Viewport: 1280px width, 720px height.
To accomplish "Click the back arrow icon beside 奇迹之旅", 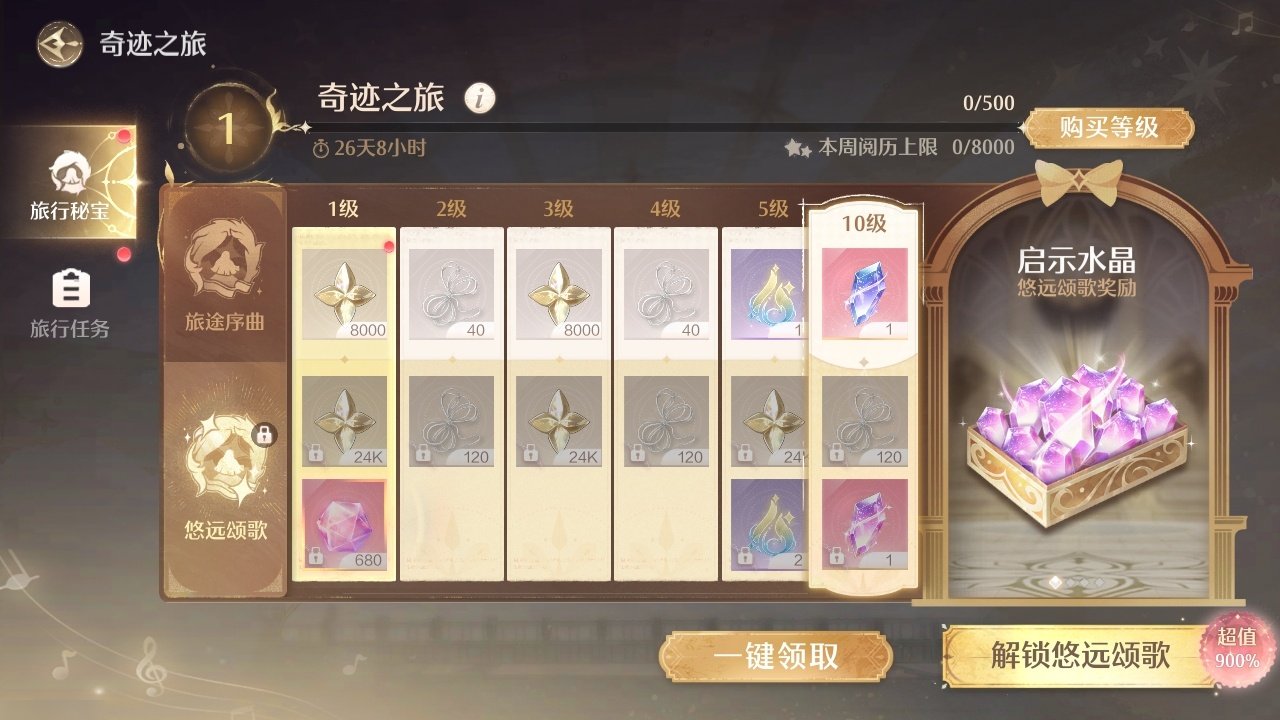I will point(60,44).
